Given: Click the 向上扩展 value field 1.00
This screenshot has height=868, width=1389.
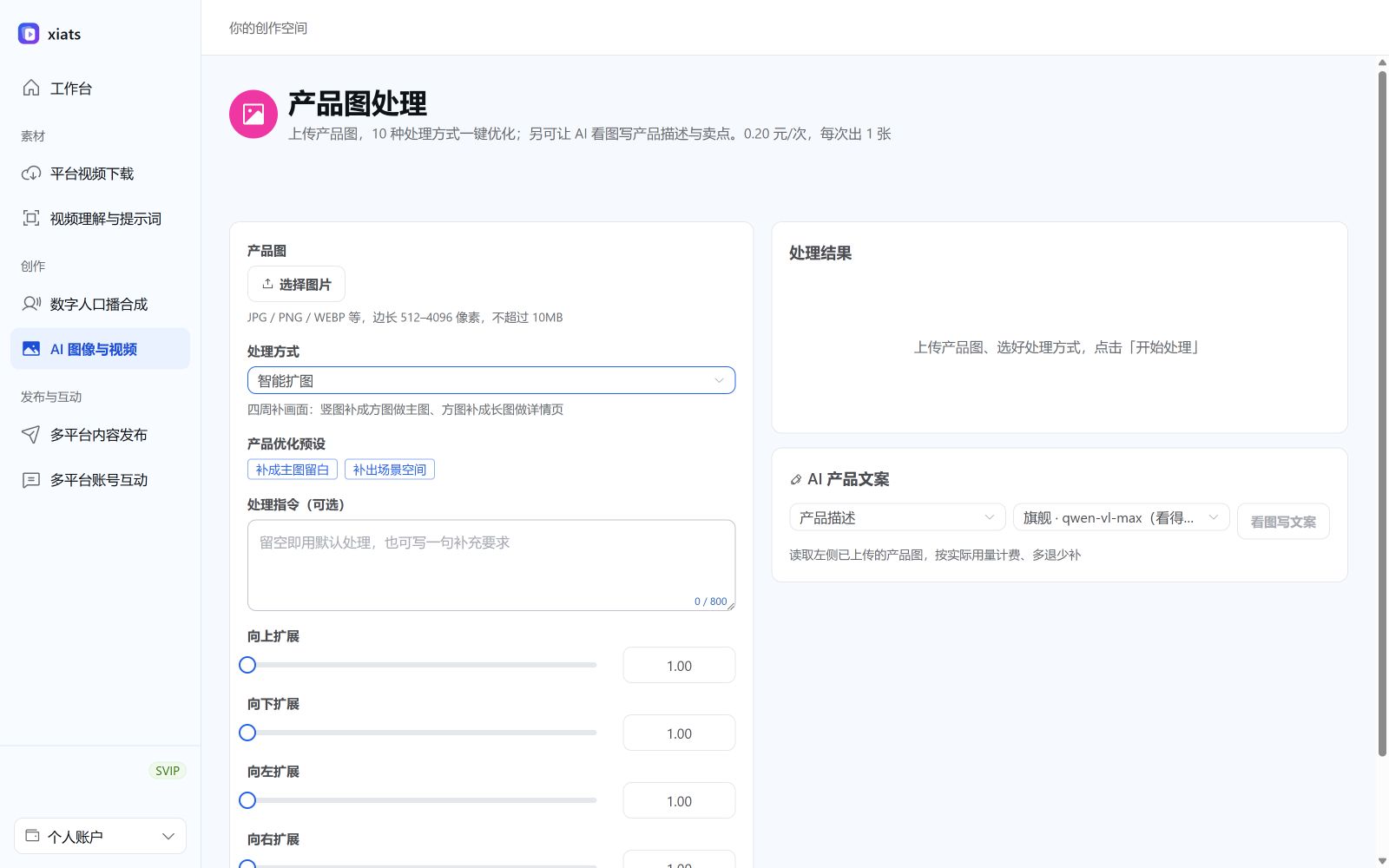Looking at the screenshot, I should point(679,666).
